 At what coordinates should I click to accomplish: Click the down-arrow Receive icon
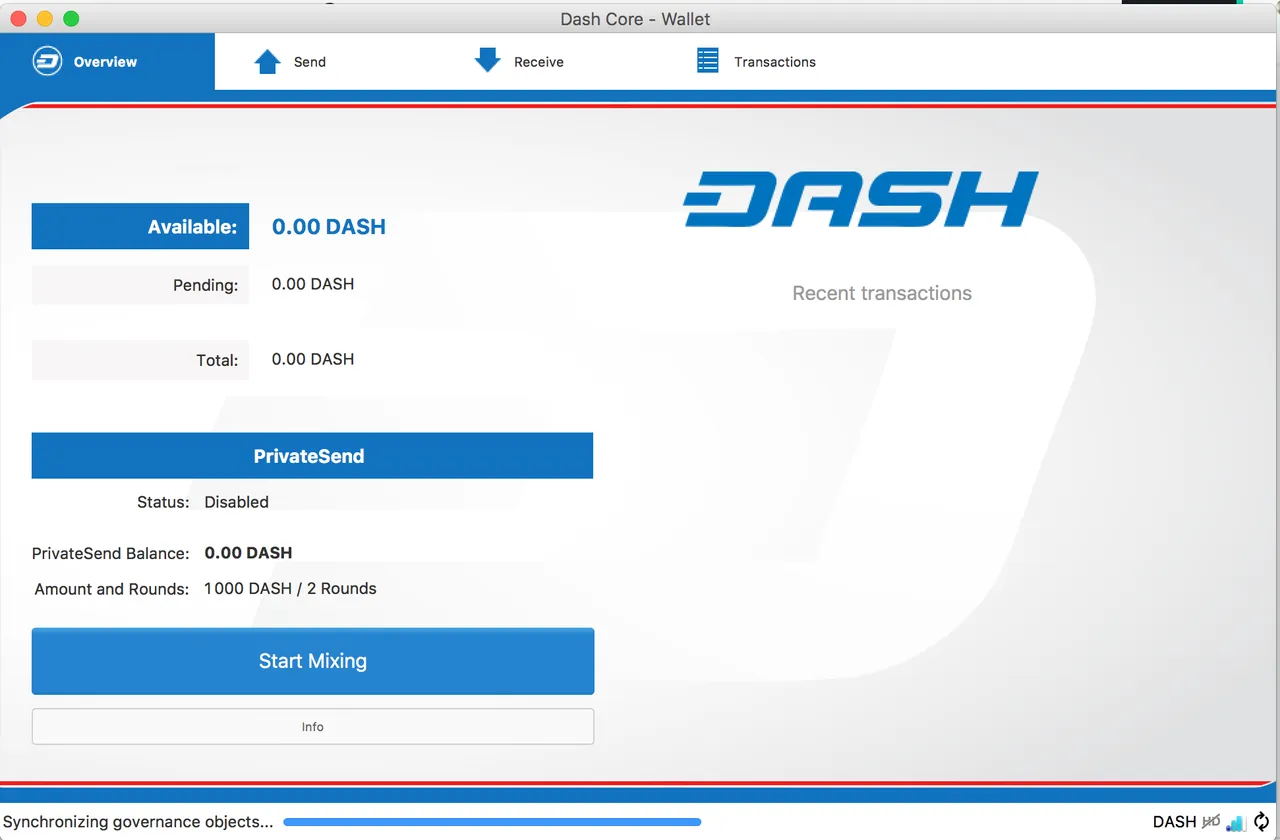[487, 61]
